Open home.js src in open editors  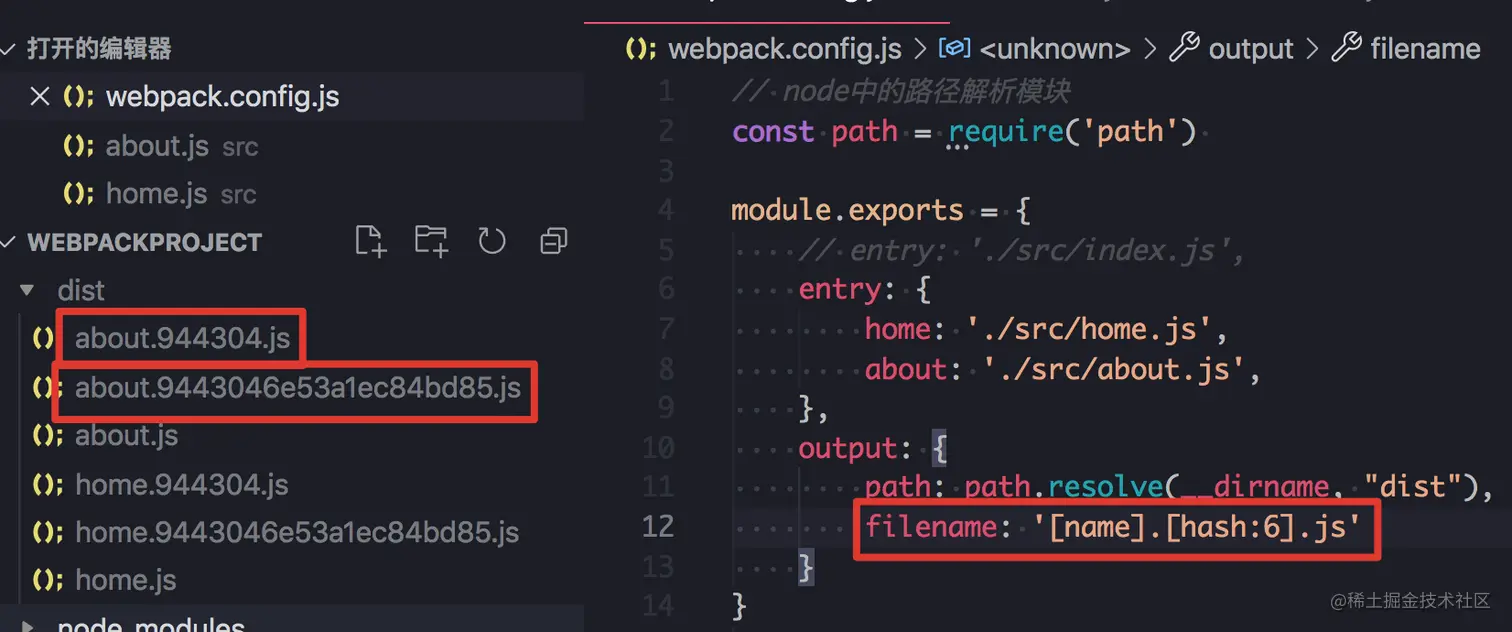click(181, 193)
